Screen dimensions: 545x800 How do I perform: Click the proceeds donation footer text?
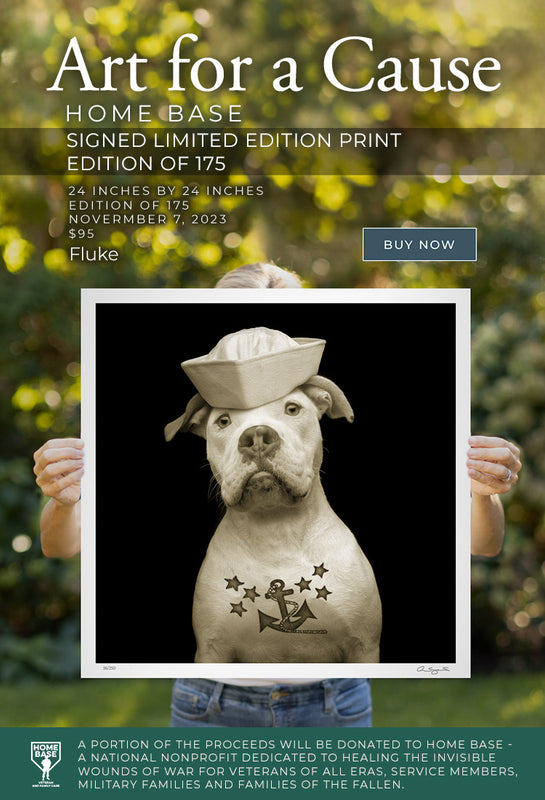[x=298, y=764]
